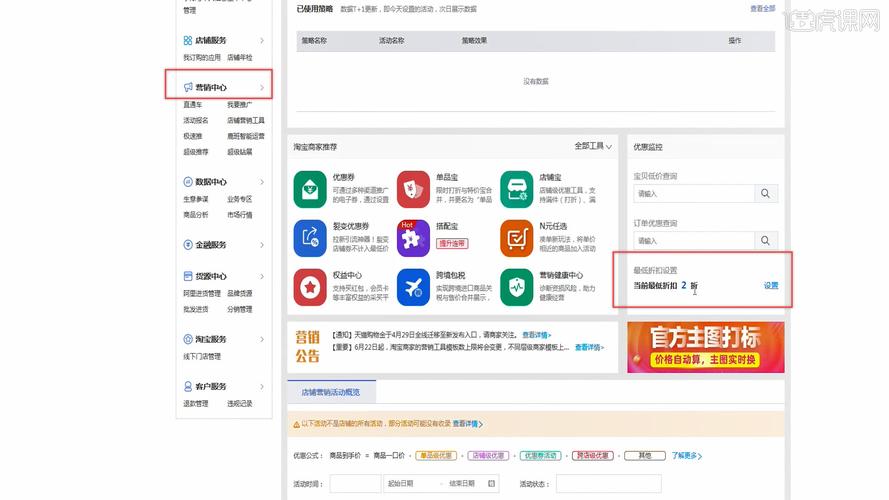Open 违规记录 in the sidebar
This screenshot has height=500, width=889.
(x=240, y=404)
